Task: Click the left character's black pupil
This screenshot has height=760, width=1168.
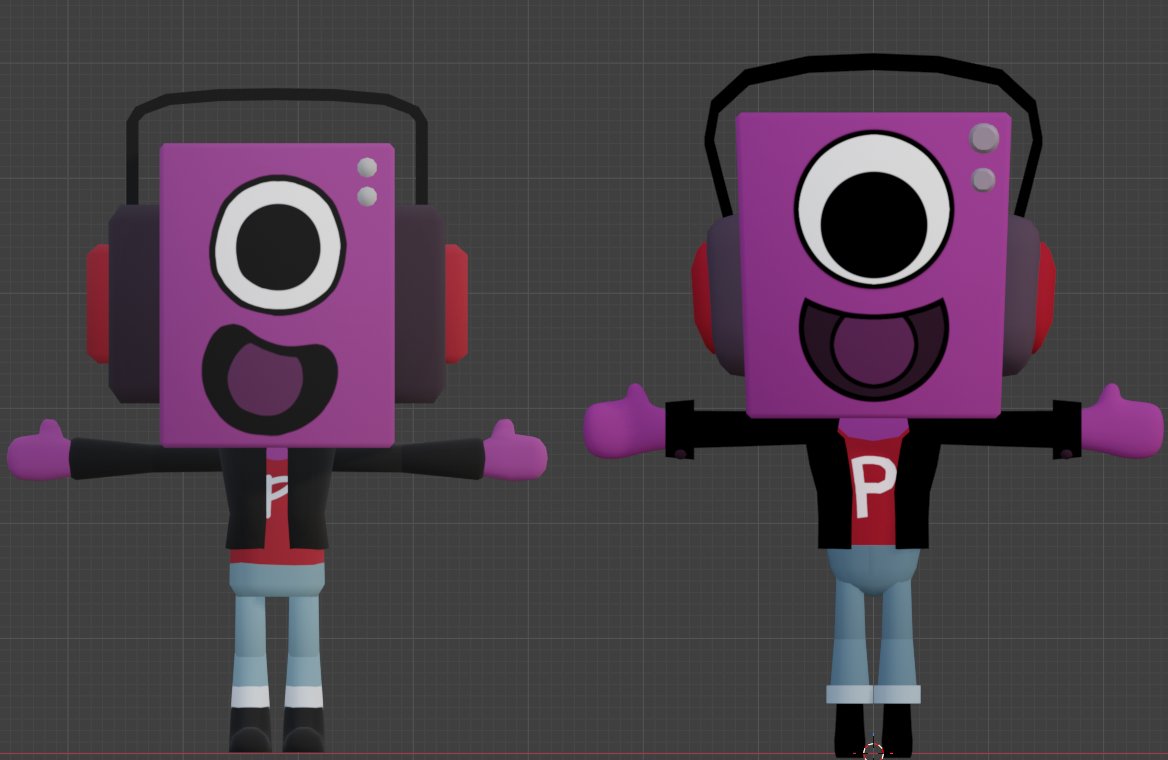Action: pyautogui.click(x=278, y=247)
